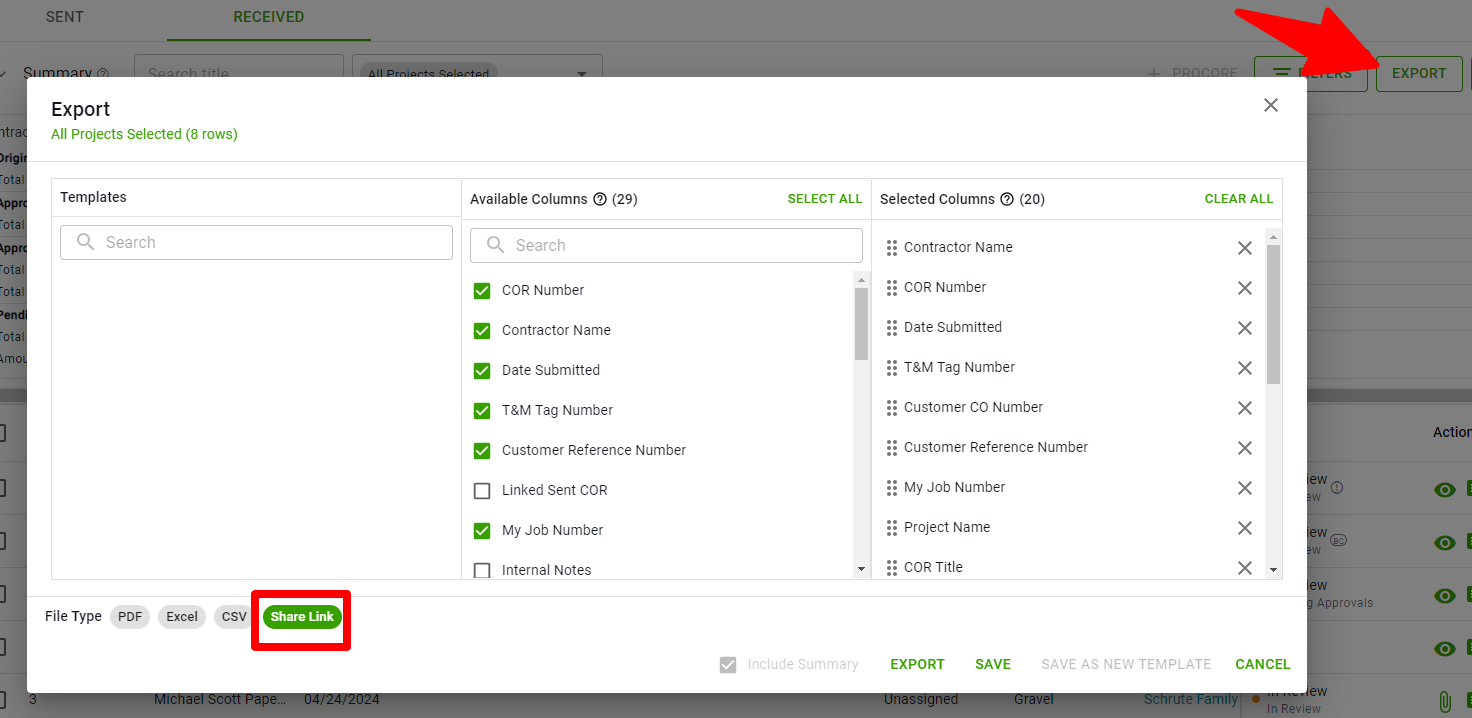Close the Export dialog with X
Viewport: 1472px width, 718px height.
tap(1270, 105)
